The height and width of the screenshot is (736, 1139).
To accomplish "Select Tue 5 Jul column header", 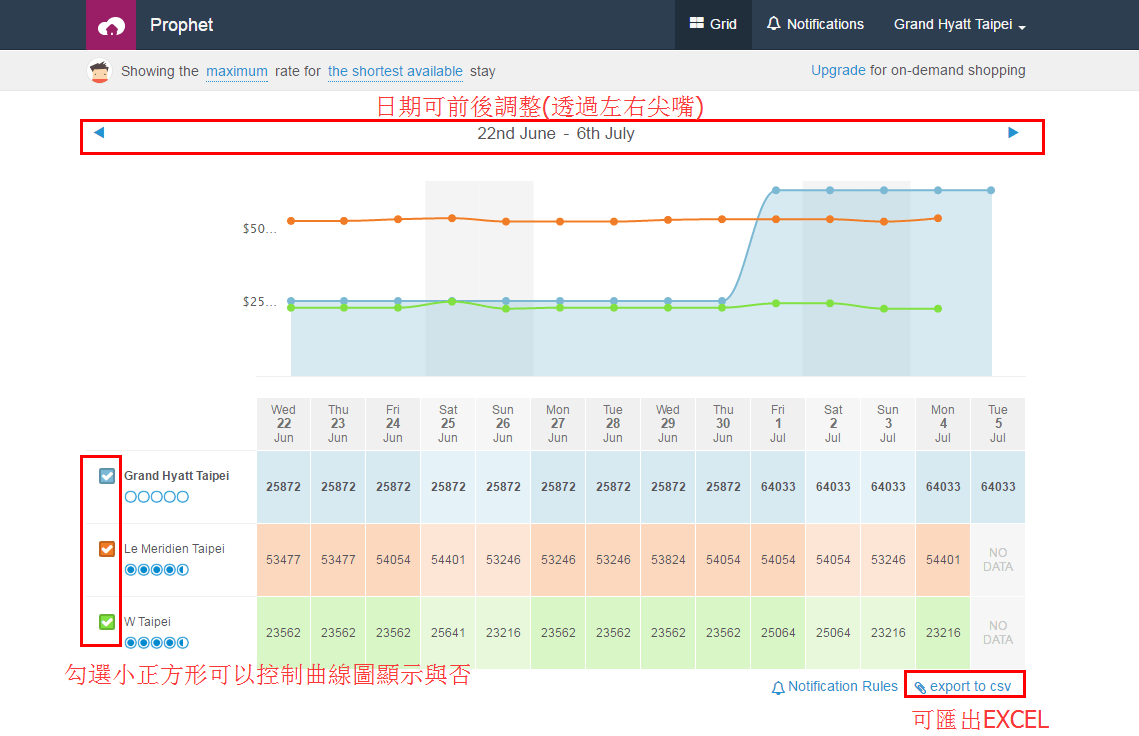I will [x=998, y=424].
